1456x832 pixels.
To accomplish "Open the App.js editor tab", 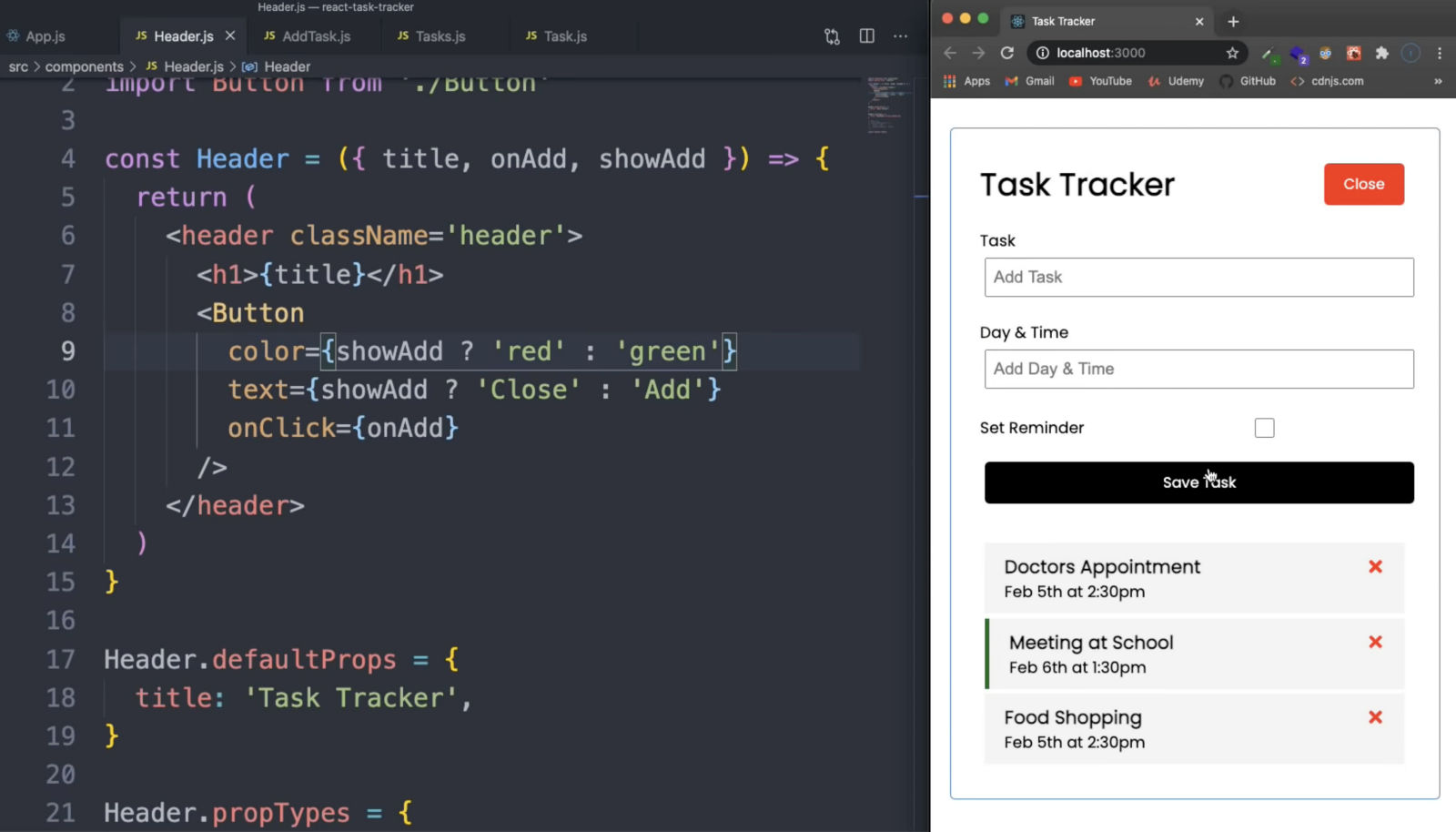I will pos(36,36).
